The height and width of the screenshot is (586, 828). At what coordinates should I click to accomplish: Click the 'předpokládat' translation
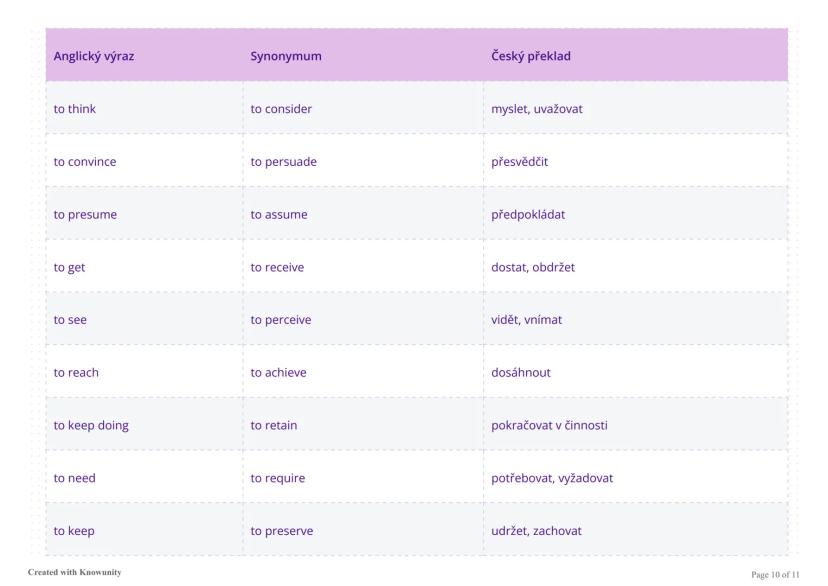(x=528, y=215)
